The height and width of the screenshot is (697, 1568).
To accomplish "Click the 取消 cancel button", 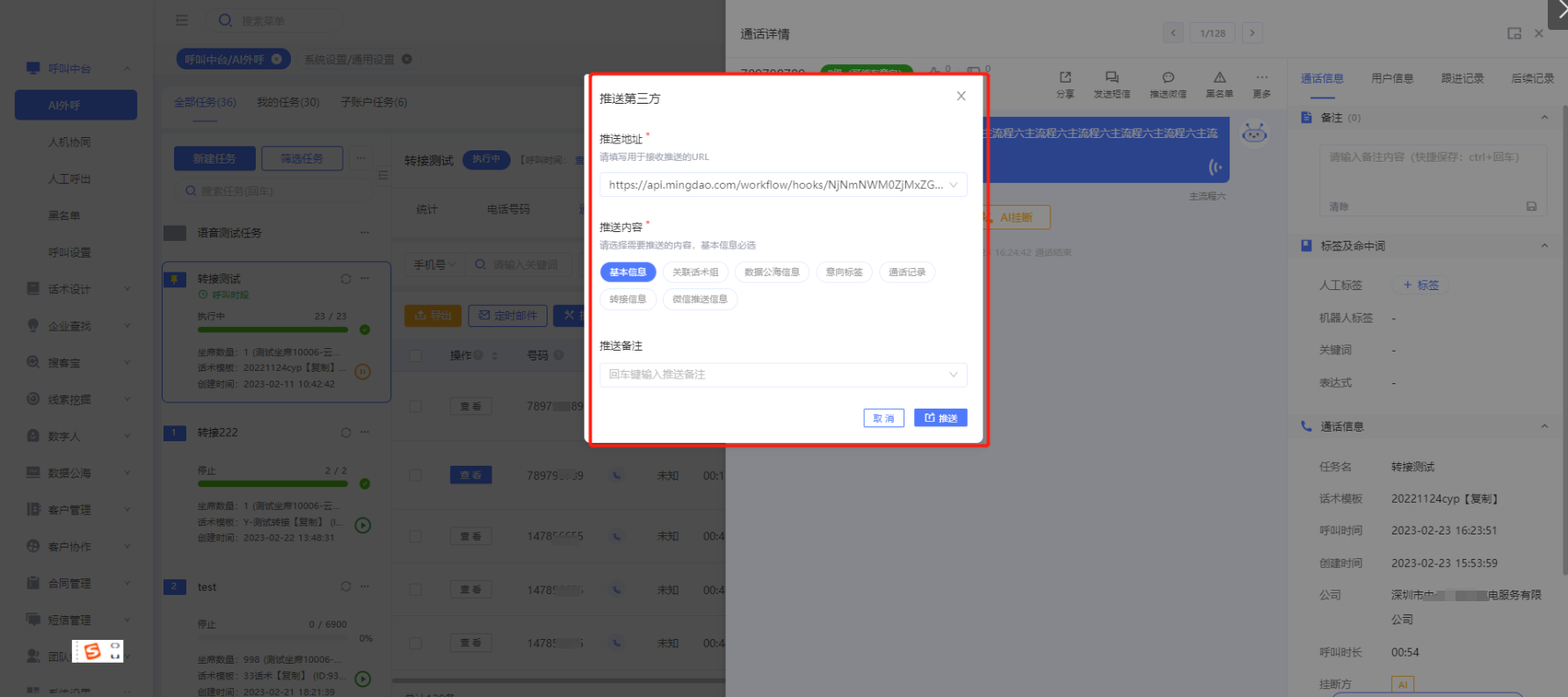I will pyautogui.click(x=883, y=418).
